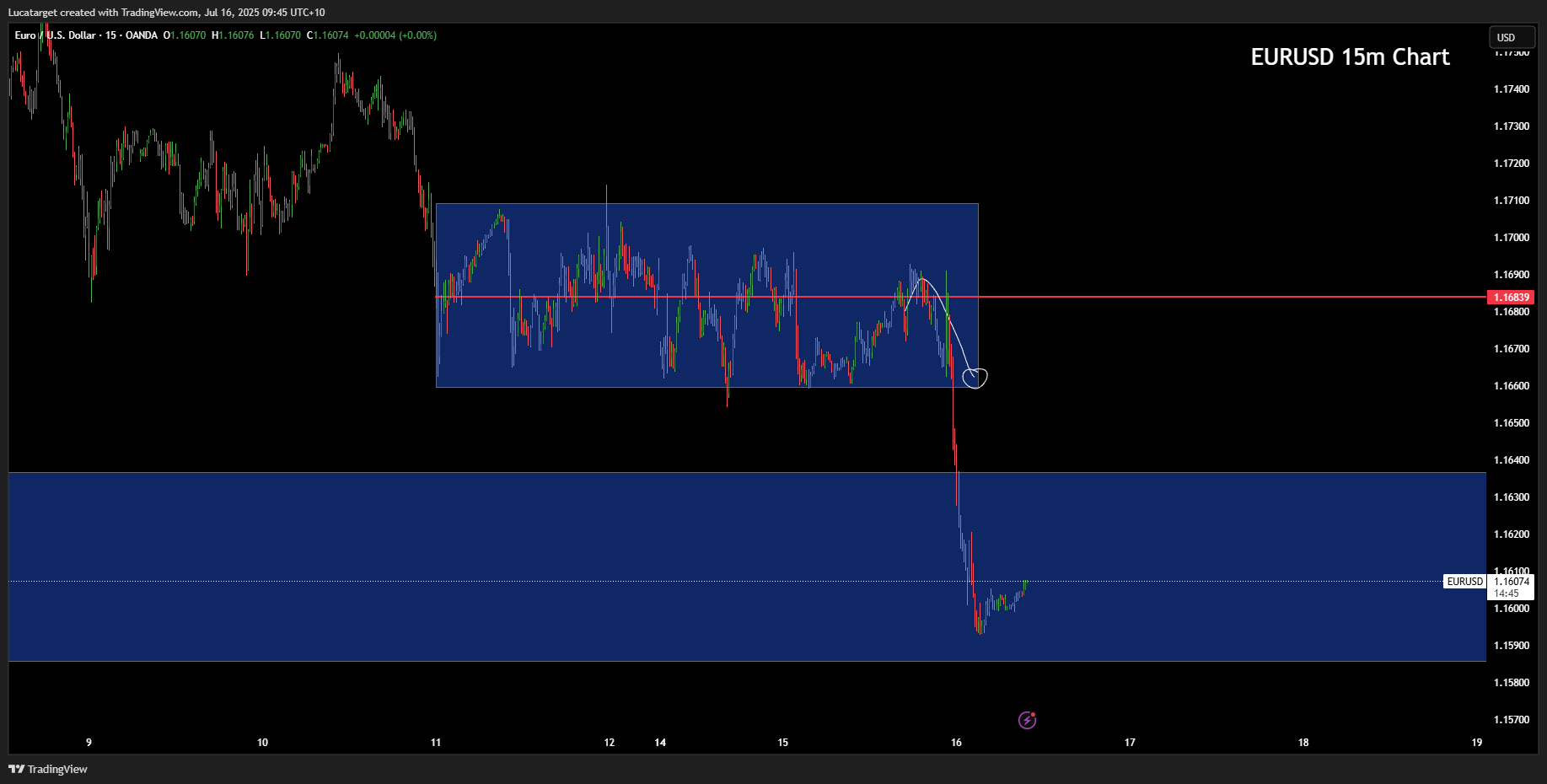
Task: Click date label 9 on the time axis
Action: (x=89, y=743)
